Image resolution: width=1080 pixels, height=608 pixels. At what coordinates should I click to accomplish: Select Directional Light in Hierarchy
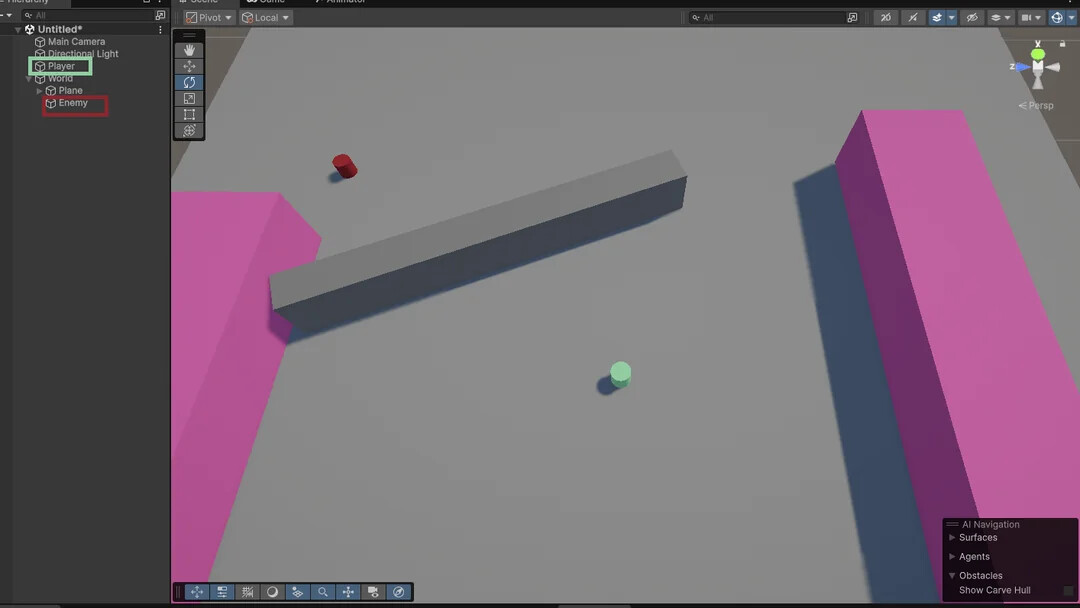point(83,54)
